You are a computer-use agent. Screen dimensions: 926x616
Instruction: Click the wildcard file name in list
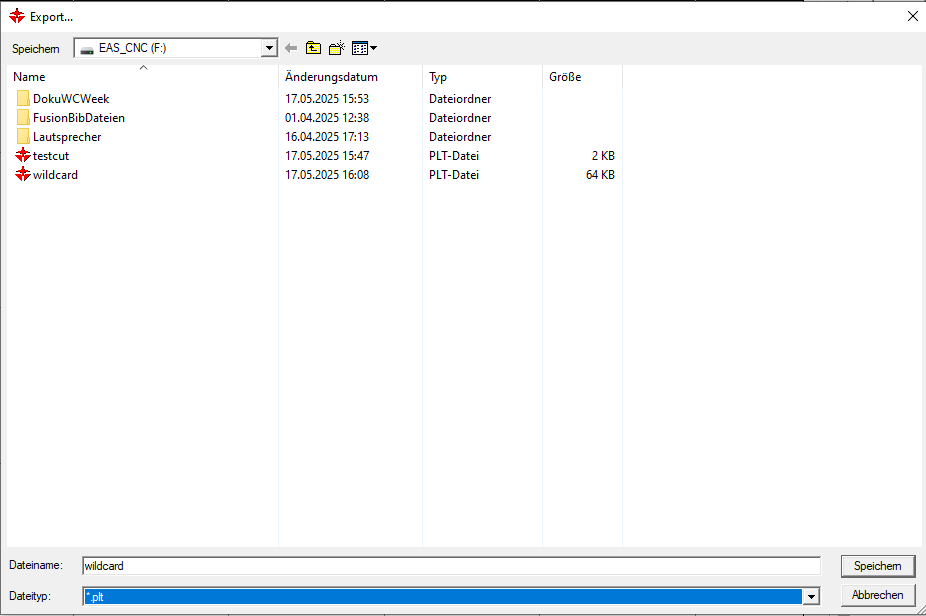pos(55,174)
